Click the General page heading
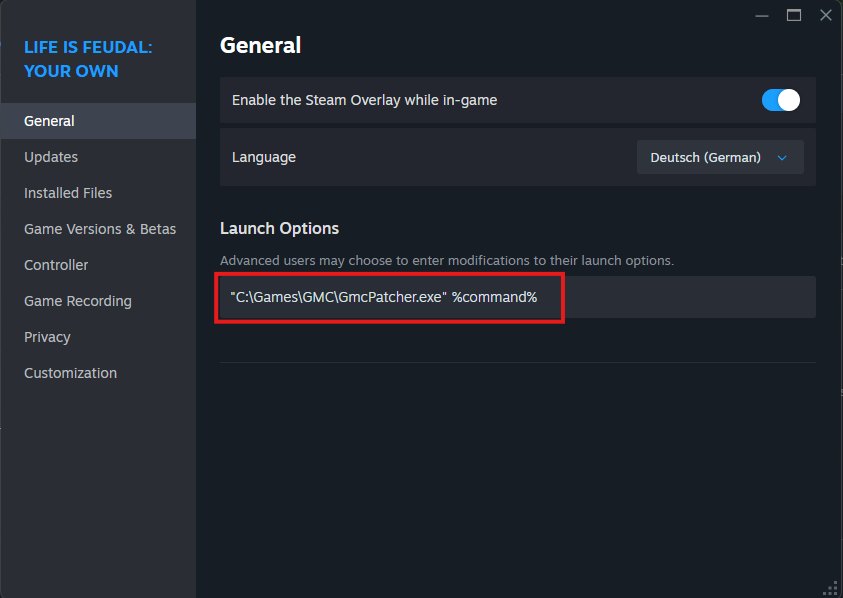The image size is (843, 598). 261,45
